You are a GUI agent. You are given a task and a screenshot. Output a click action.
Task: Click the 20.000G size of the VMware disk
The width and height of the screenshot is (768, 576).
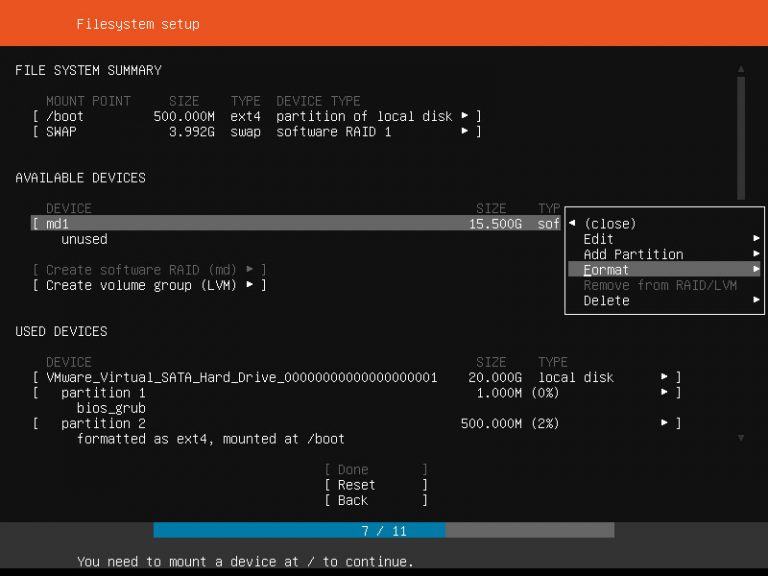click(495, 377)
